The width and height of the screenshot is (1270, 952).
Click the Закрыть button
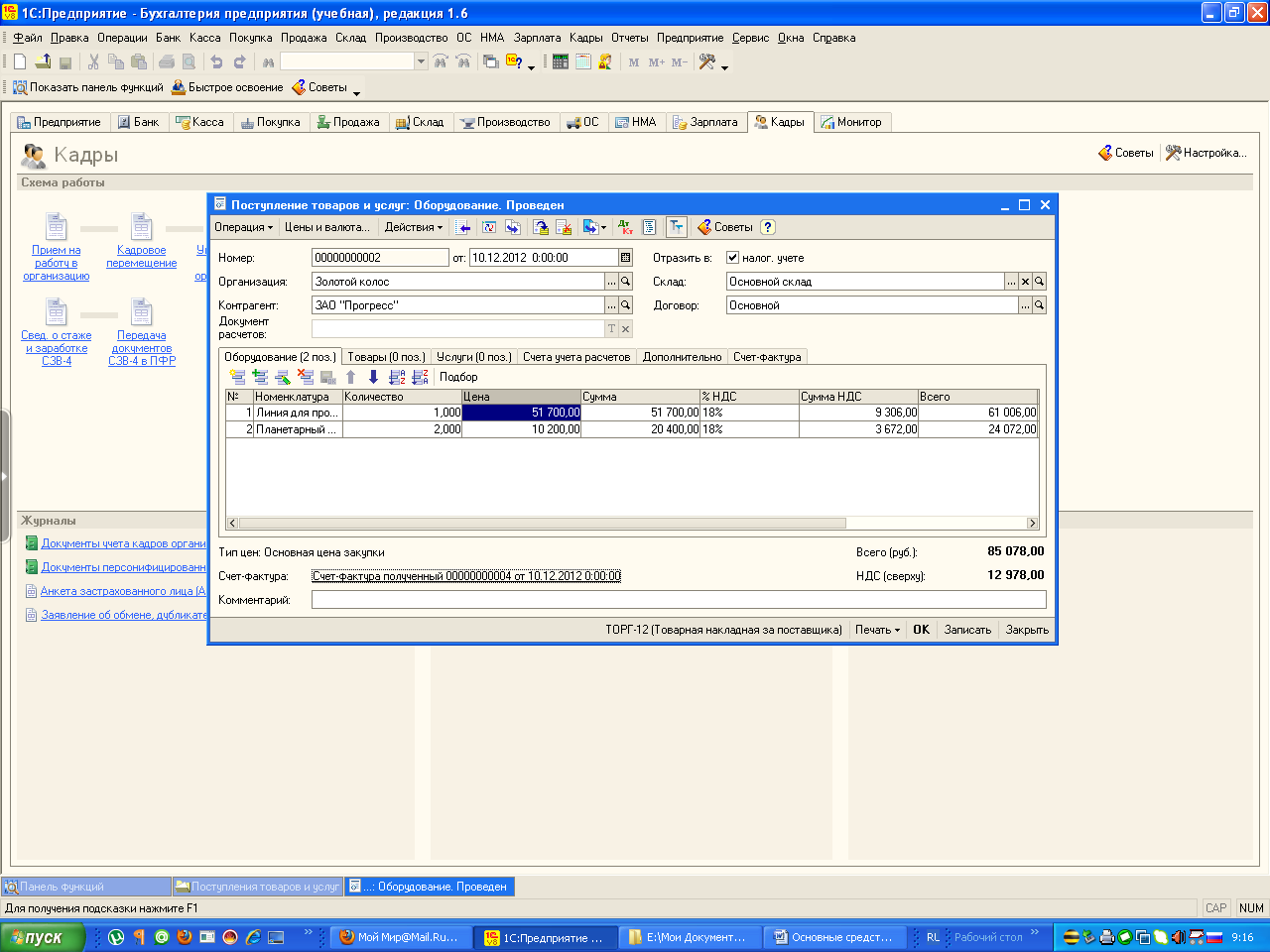coord(1027,630)
